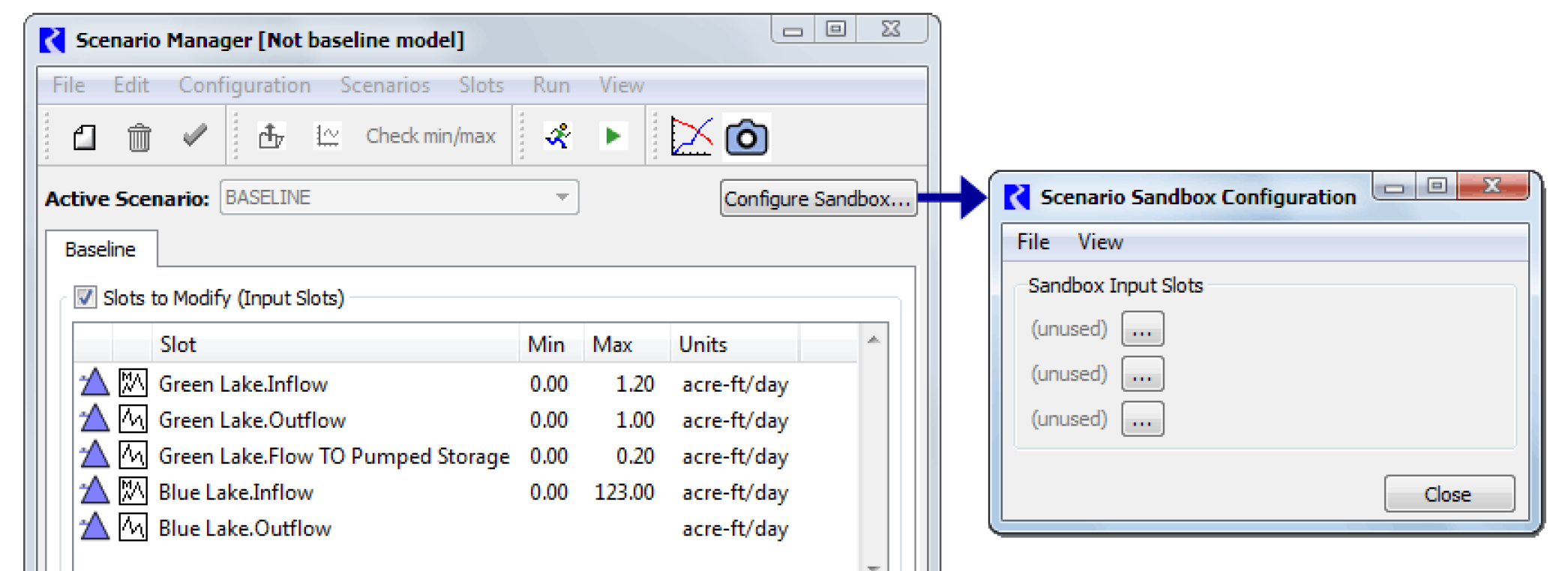Click the new scenario blank page icon
The height and width of the screenshot is (571, 1568).
click(85, 137)
